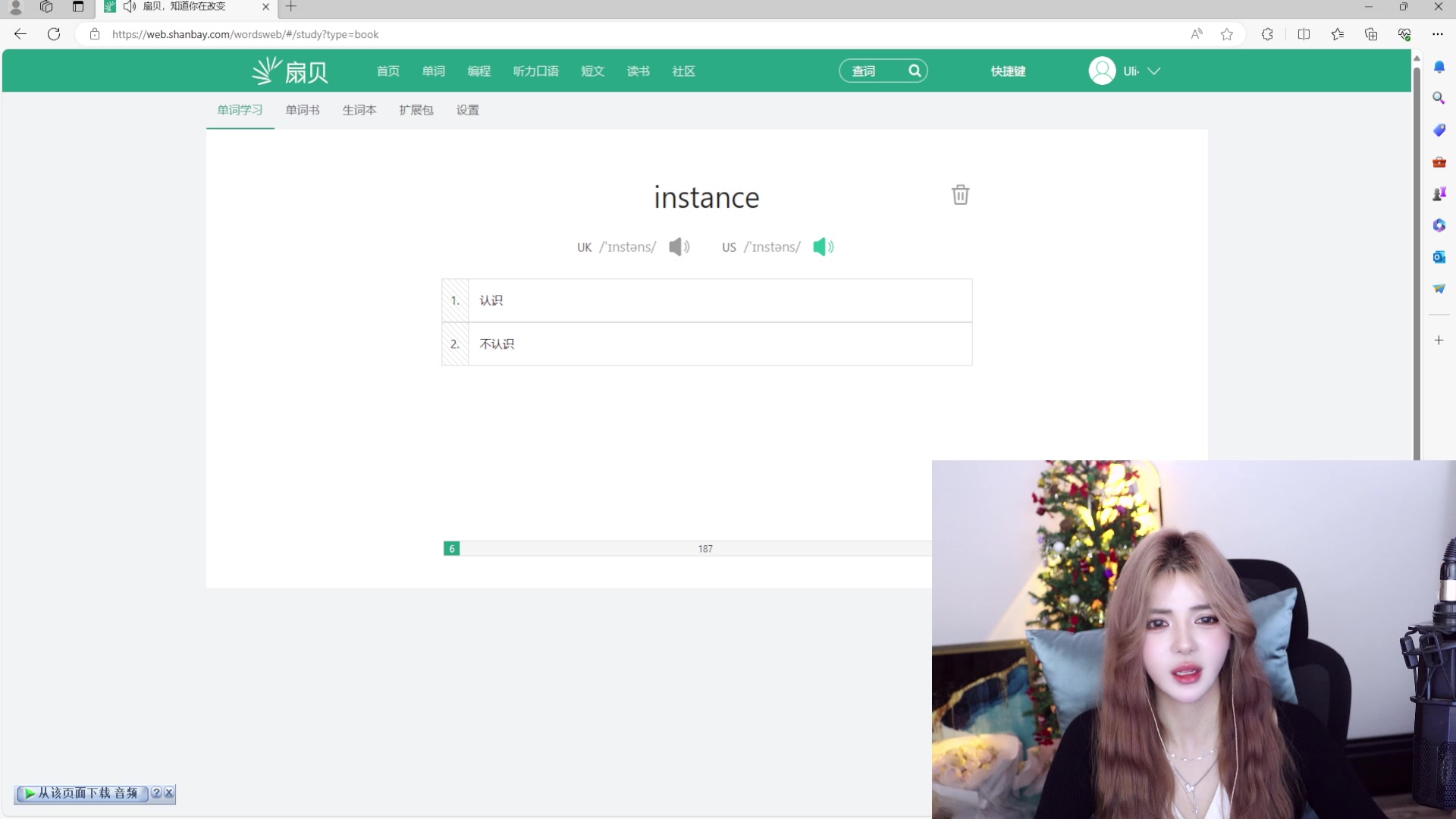Open sidebar Microsoft 365 icon
This screenshot has width=1456, height=819.
tap(1439, 225)
